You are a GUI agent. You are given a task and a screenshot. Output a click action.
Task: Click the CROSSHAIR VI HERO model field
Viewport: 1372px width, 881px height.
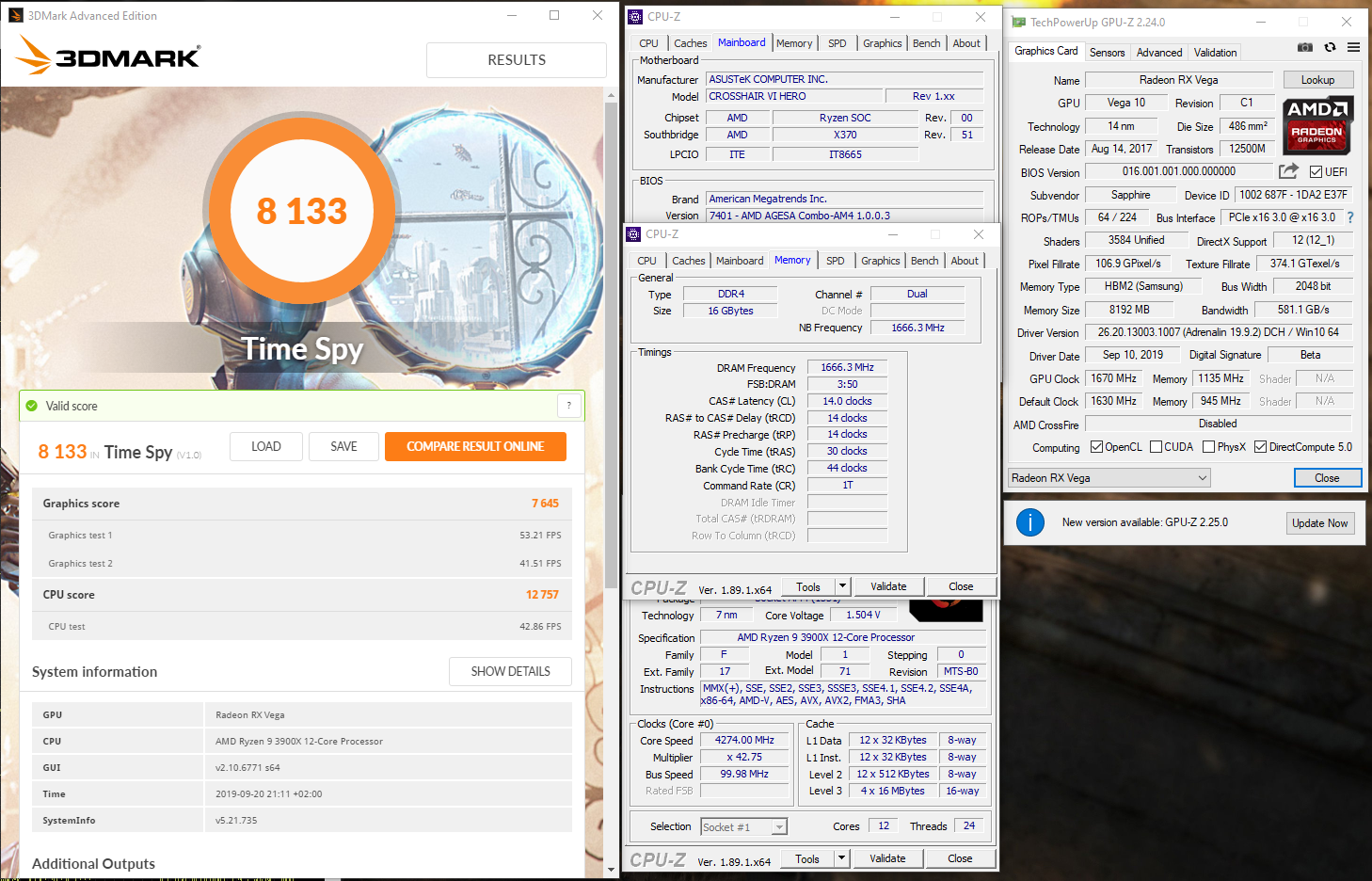795,96
